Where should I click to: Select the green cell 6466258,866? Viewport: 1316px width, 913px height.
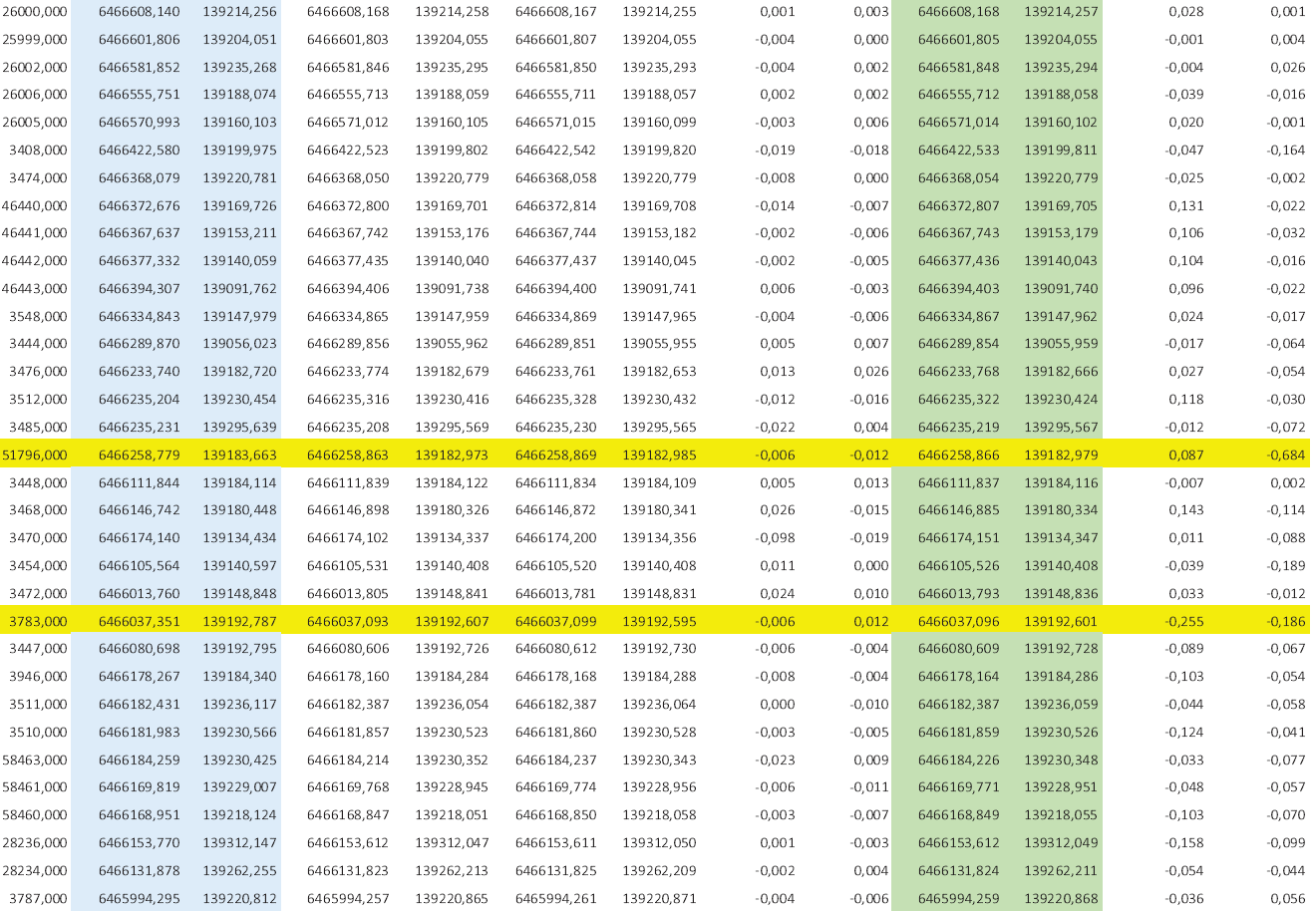pyautogui.click(x=958, y=456)
